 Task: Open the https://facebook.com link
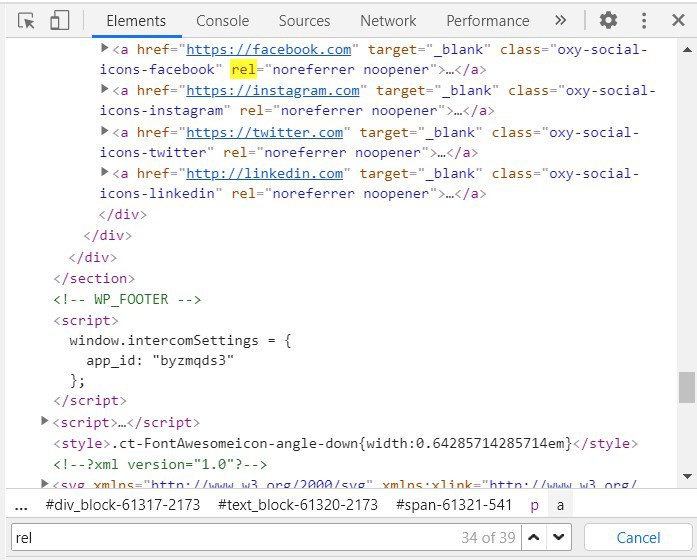pyautogui.click(x=268, y=49)
